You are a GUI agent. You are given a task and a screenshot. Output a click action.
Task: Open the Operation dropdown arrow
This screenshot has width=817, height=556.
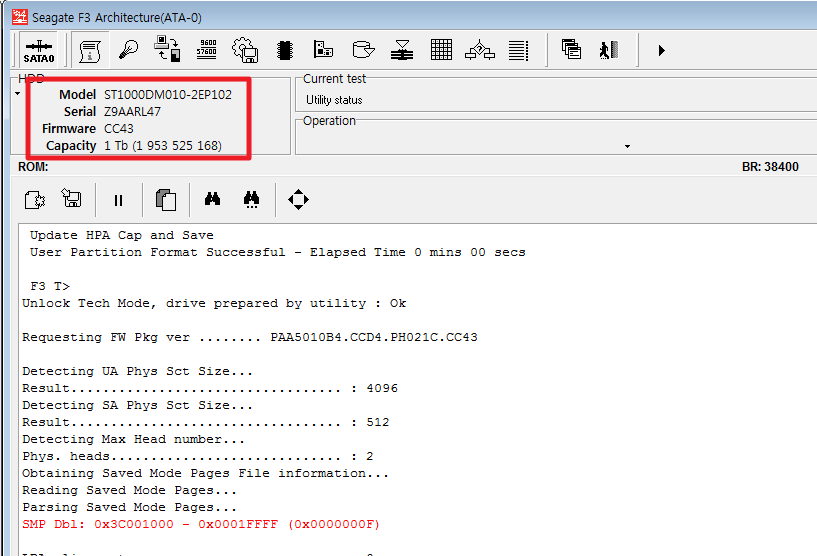[627, 146]
